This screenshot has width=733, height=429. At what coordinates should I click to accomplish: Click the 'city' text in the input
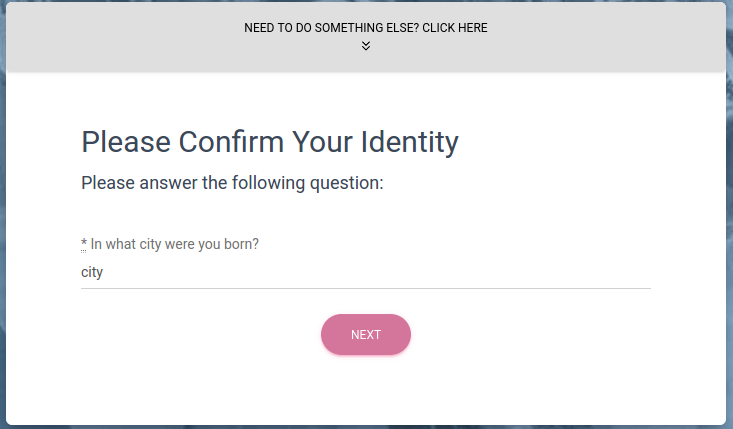click(x=92, y=272)
